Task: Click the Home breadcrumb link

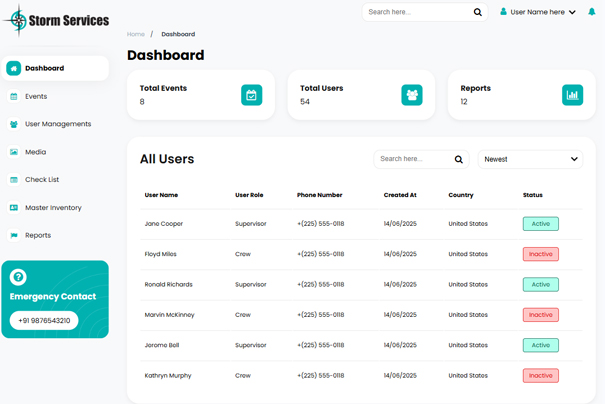Action: (136, 34)
